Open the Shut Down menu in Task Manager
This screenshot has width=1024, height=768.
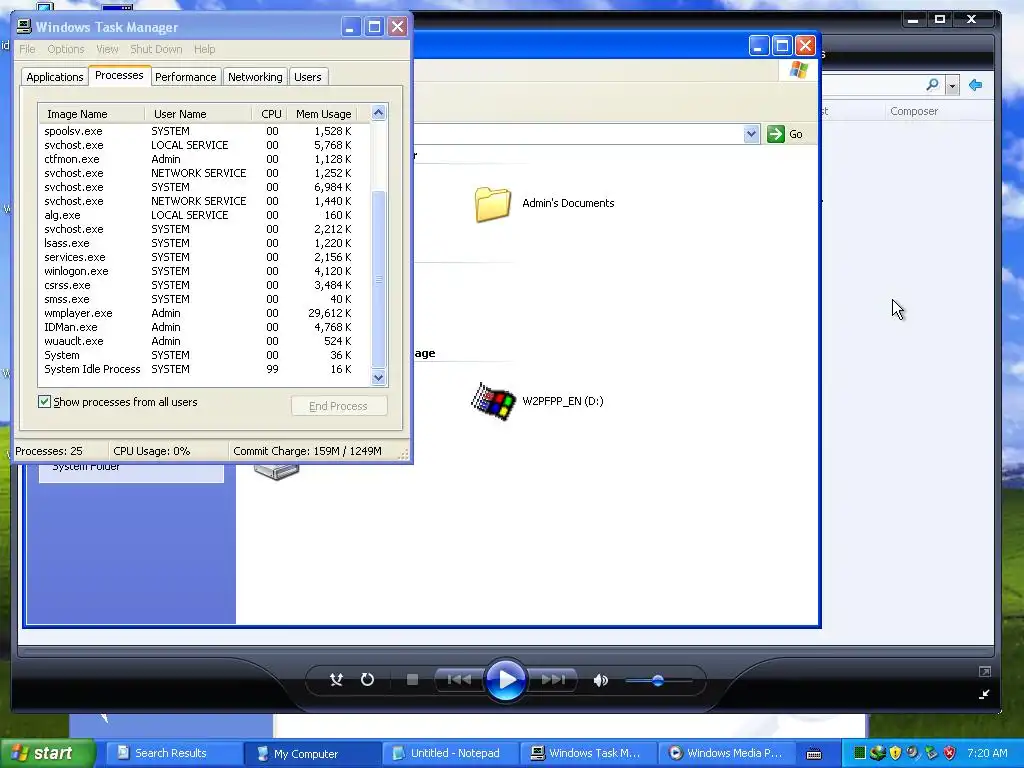click(156, 49)
